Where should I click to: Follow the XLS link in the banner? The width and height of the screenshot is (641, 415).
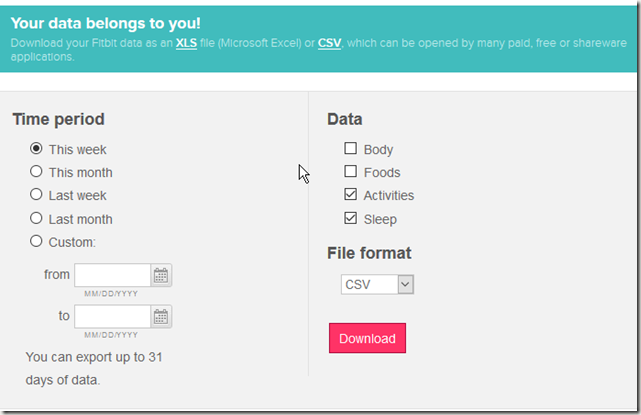[186, 44]
